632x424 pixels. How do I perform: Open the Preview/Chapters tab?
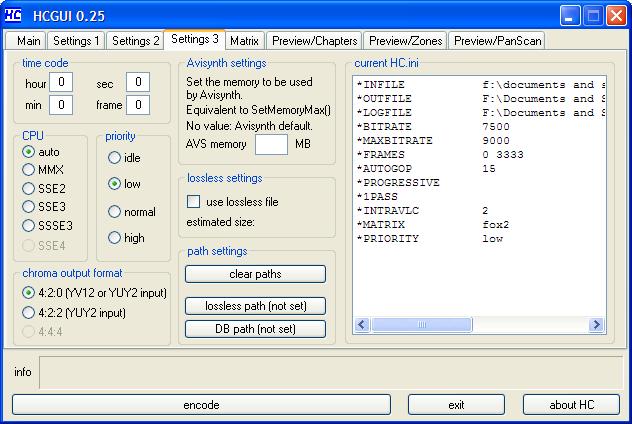coord(314,41)
